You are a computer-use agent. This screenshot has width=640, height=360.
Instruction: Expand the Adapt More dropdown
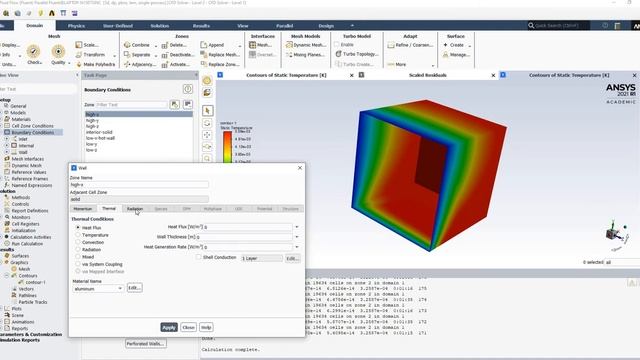pos(432,65)
